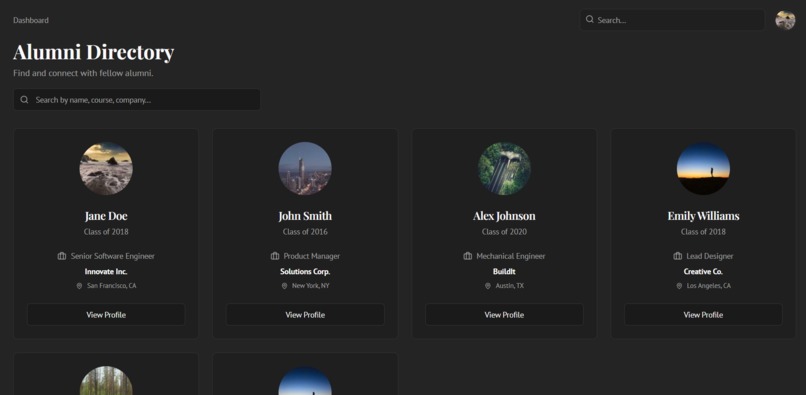Screen dimensions: 806x395
Task: Open the user avatar menu at top right
Action: (x=785, y=20)
